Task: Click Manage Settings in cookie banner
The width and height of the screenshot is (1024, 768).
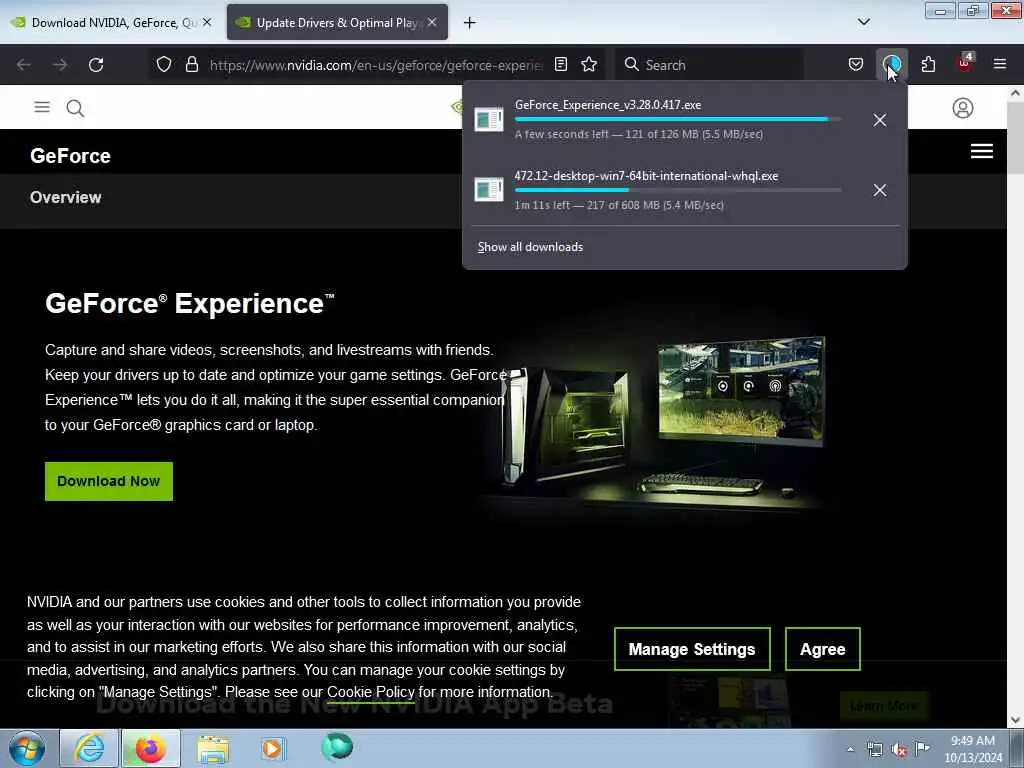Action: pos(692,649)
